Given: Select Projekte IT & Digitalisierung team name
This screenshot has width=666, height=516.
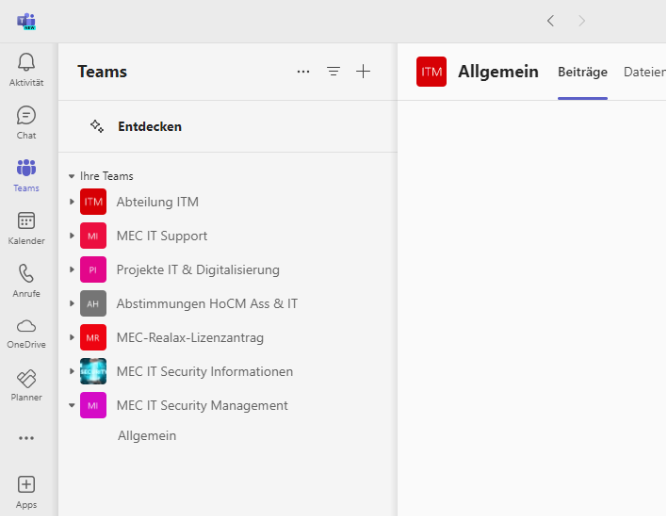Looking at the screenshot, I should coord(198,270).
